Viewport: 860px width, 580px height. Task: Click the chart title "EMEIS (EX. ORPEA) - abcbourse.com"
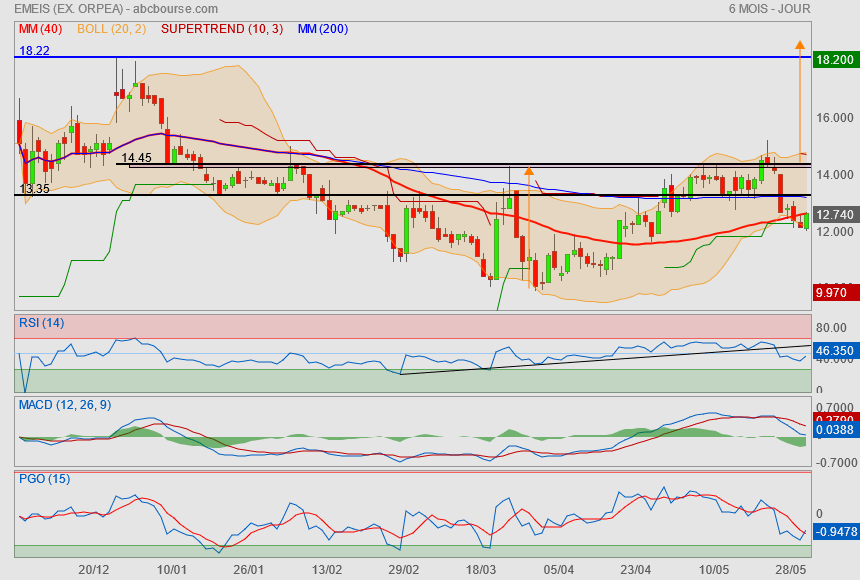pyautogui.click(x=116, y=9)
